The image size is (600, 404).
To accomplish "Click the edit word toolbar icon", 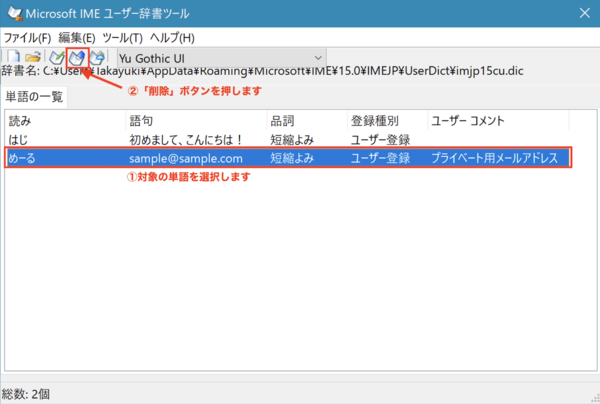I will tap(98, 57).
